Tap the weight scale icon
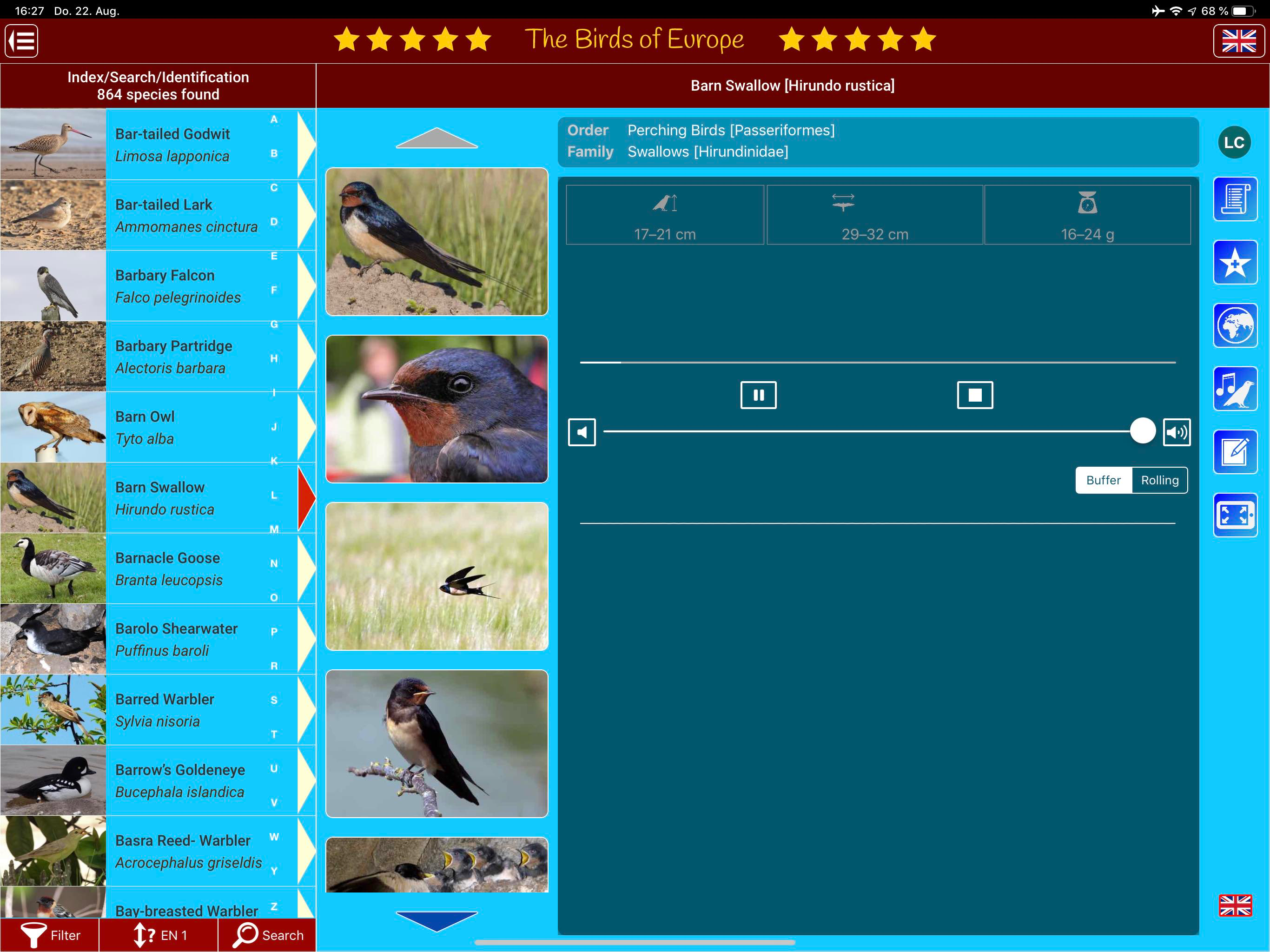The image size is (1270, 952). 1087,203
